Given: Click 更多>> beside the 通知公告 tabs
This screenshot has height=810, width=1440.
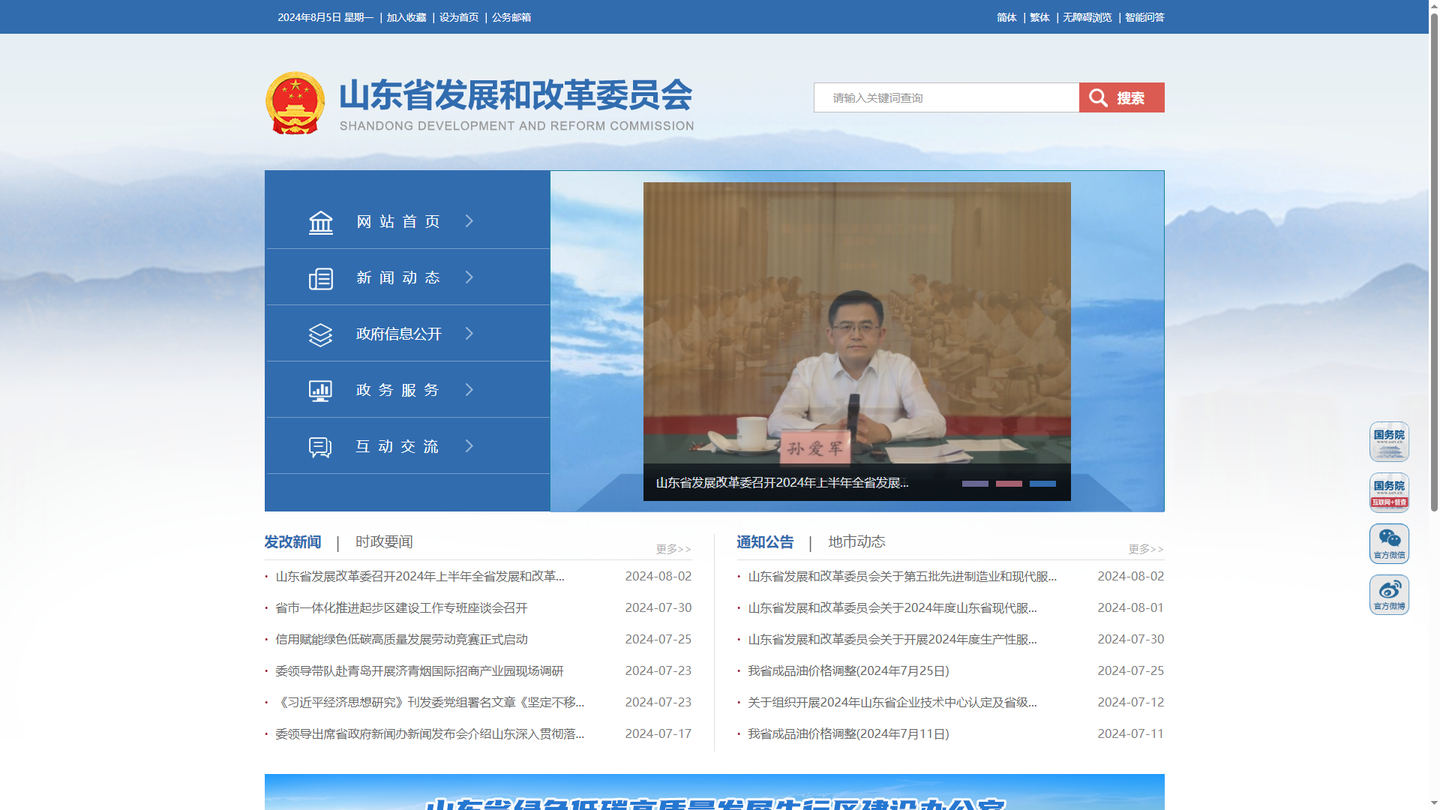Looking at the screenshot, I should tap(1146, 549).
